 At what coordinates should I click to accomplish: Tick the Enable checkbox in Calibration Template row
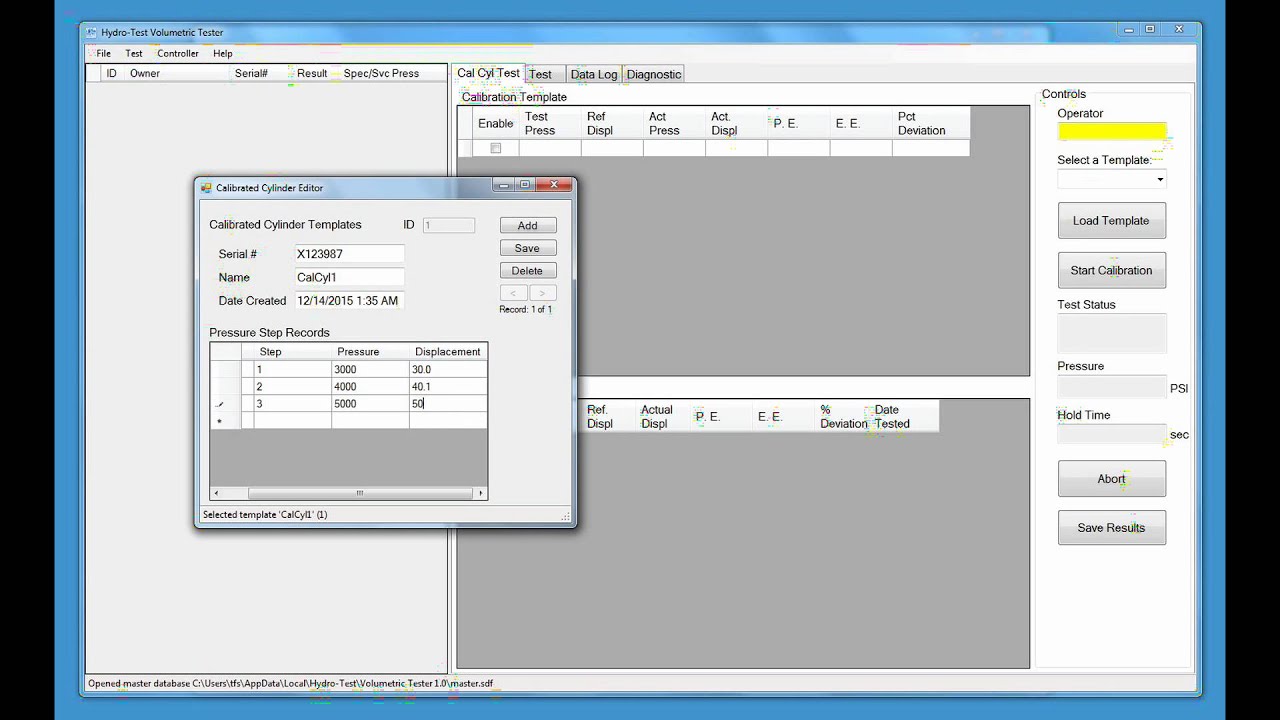coord(495,148)
